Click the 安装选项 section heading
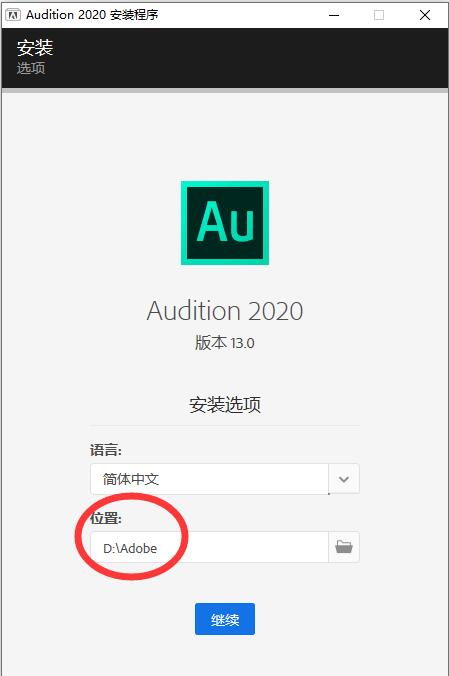449x676 pixels. pos(225,404)
